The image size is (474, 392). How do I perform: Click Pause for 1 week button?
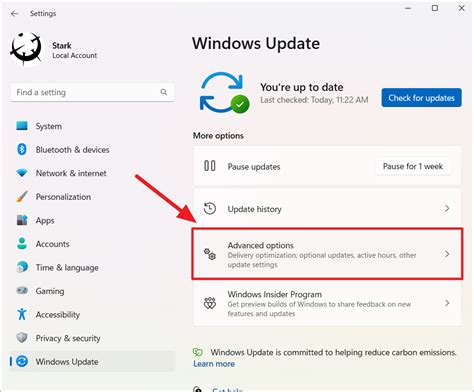(413, 166)
